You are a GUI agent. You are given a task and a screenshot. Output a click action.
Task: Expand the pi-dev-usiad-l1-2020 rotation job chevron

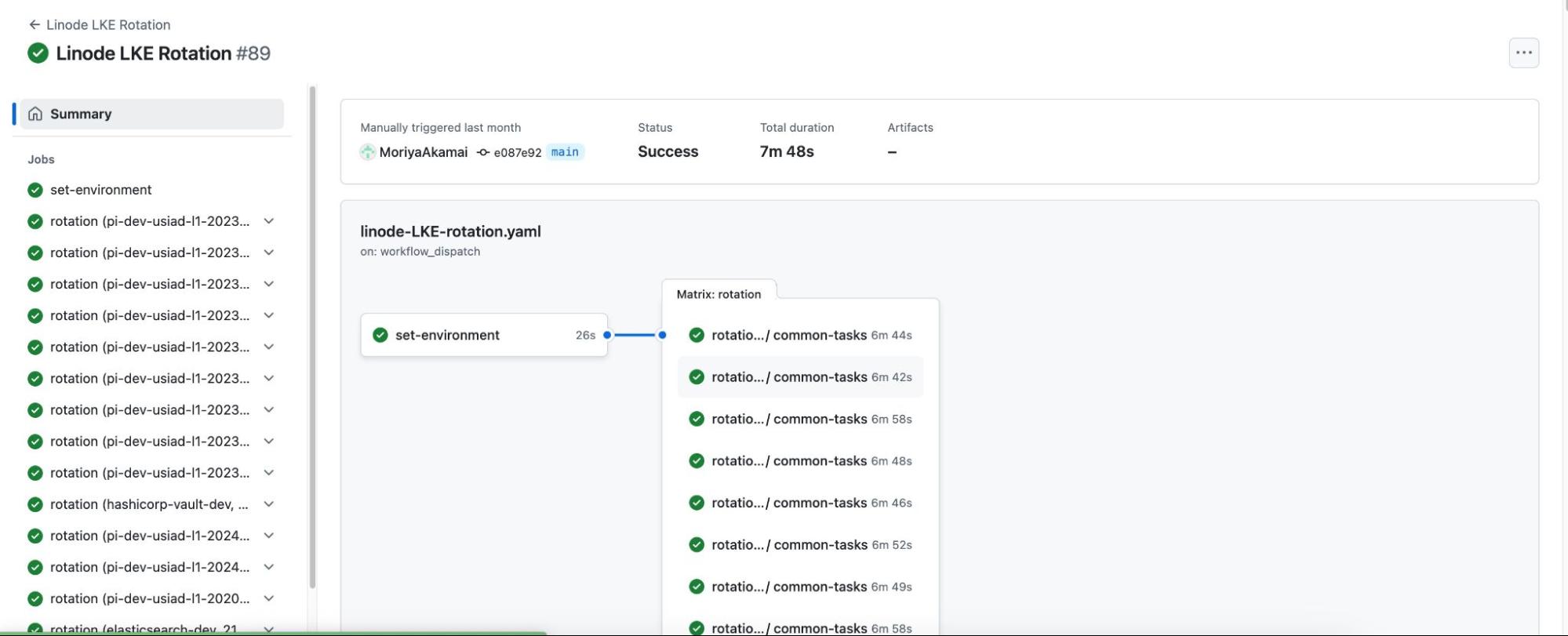pos(269,598)
